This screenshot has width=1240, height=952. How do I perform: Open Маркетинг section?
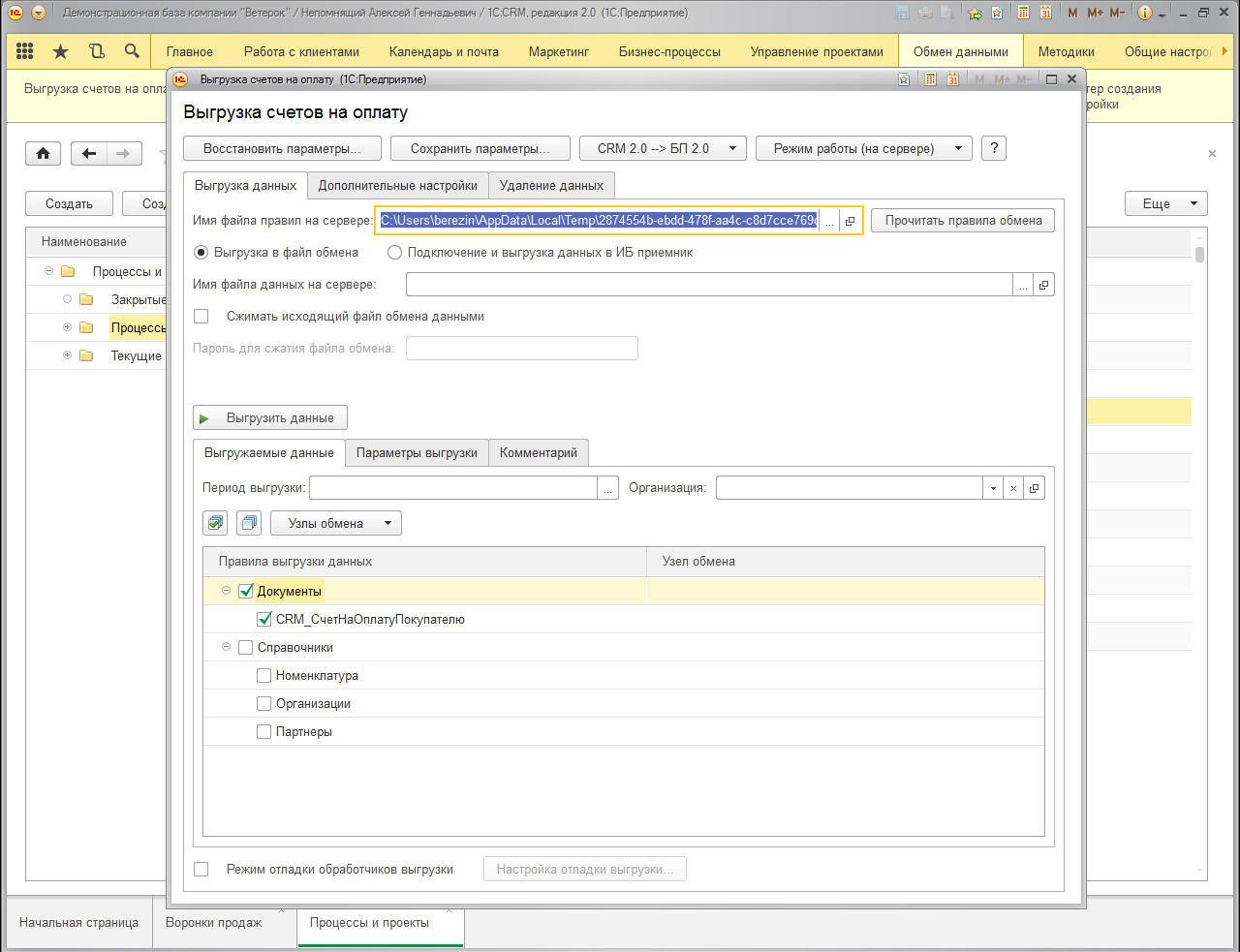coord(559,51)
